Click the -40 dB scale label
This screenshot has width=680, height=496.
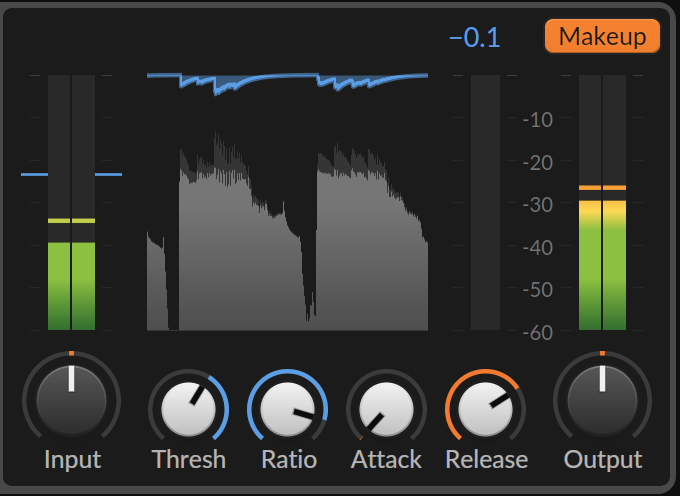(x=538, y=248)
